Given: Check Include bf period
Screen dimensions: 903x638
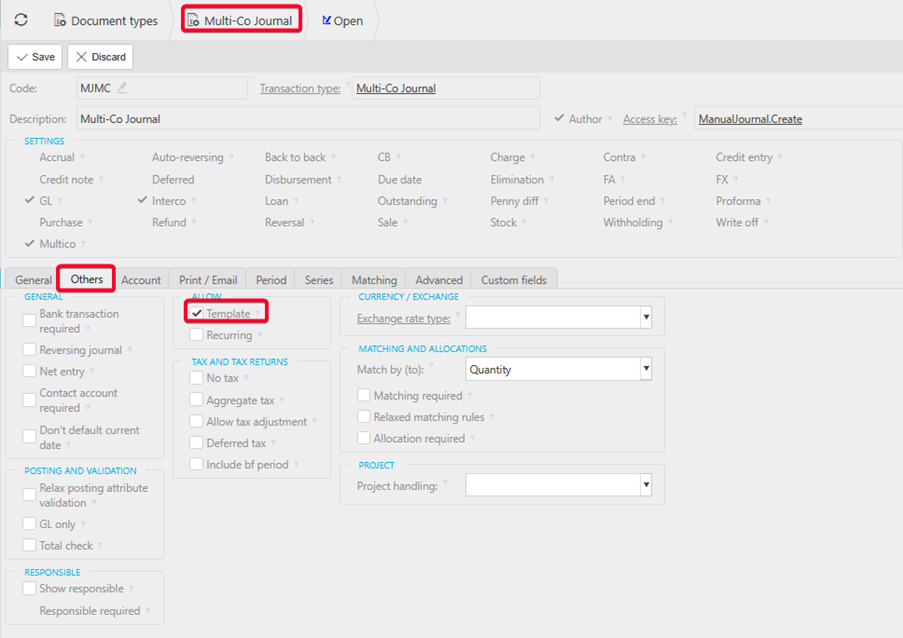Looking at the screenshot, I should [x=196, y=464].
